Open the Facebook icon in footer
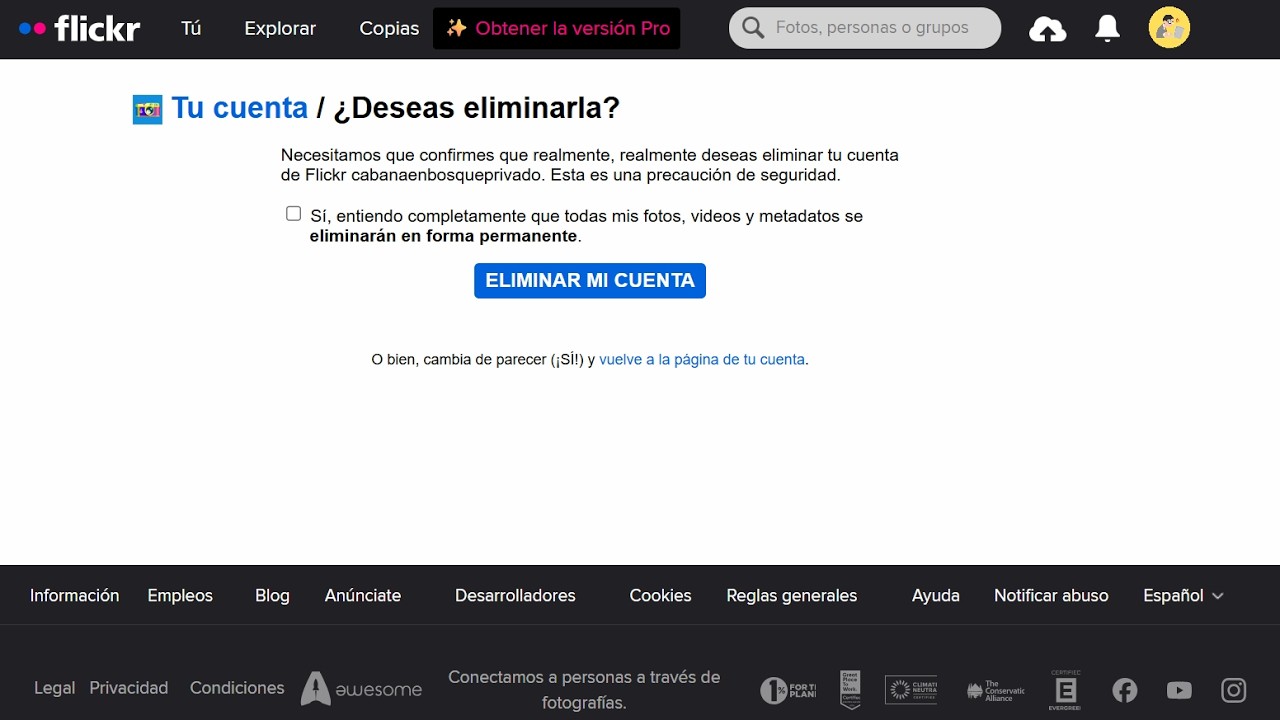The height and width of the screenshot is (720, 1280). click(x=1125, y=690)
